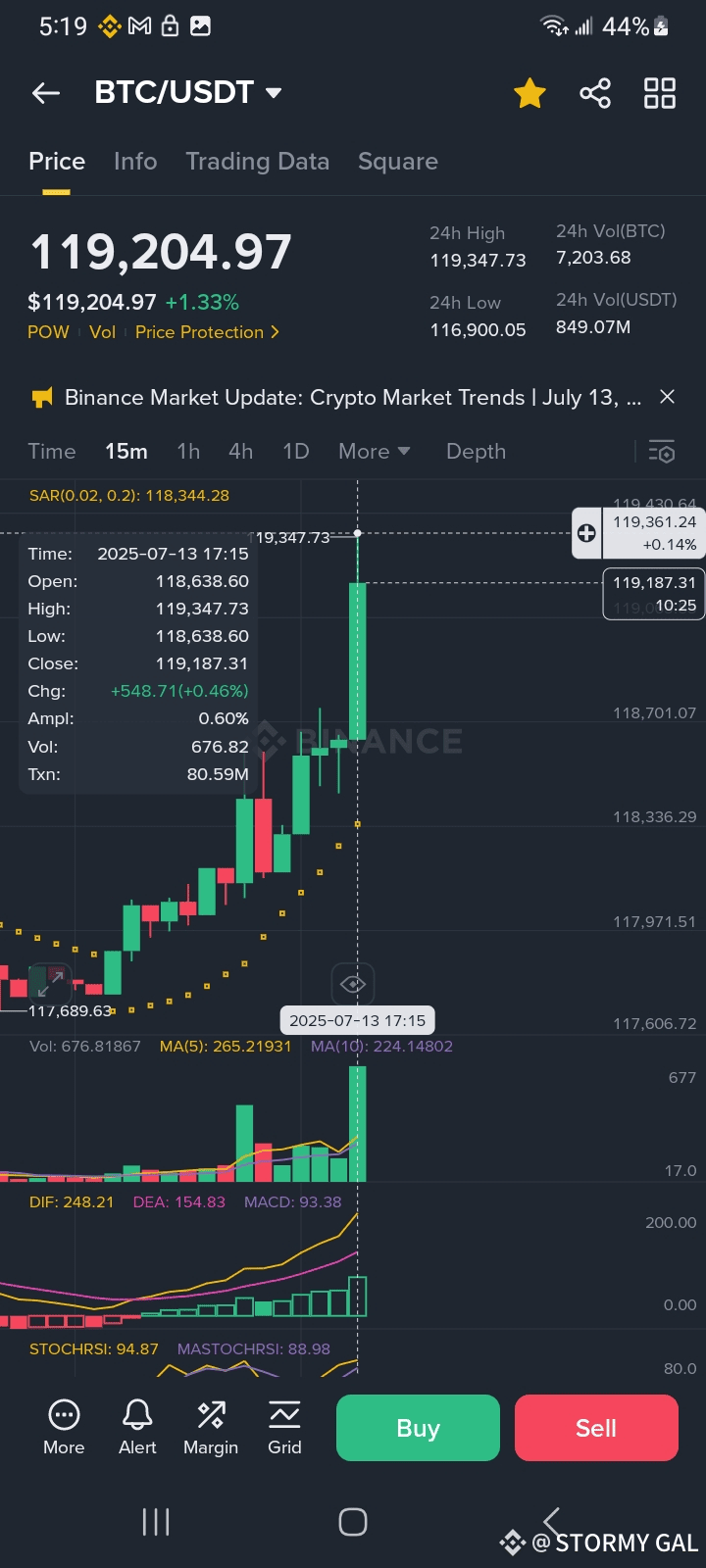Select the 4h timeframe
The height and width of the screenshot is (1568, 706).
240,451
